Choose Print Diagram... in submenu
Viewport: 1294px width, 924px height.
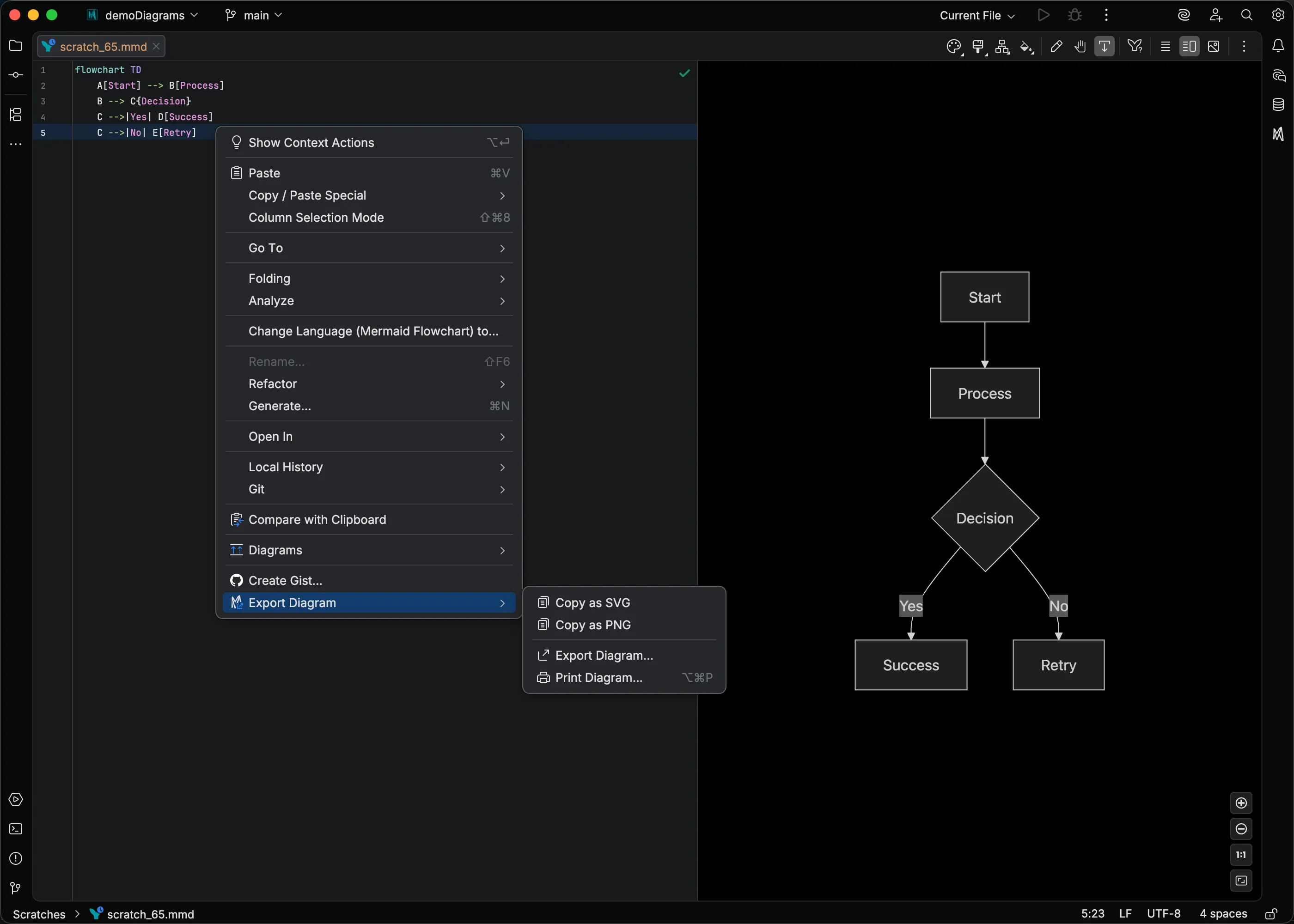coord(624,678)
